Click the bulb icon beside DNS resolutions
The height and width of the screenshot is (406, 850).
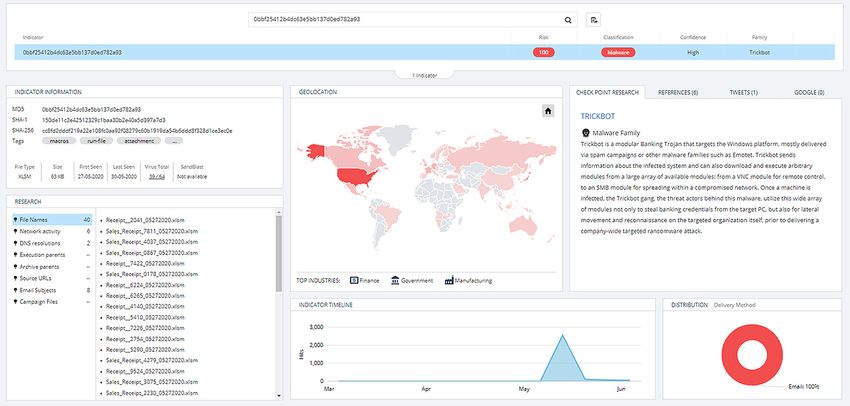click(16, 243)
